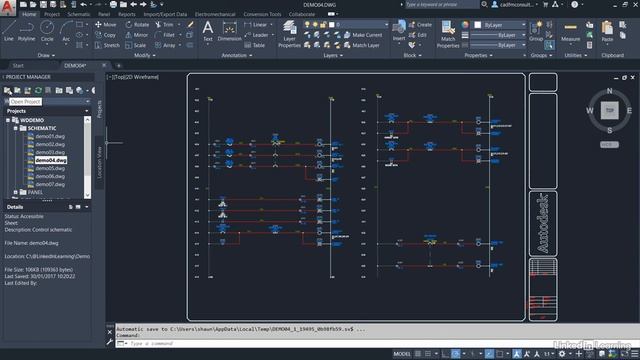Click the Mirror tool
The image size is (640, 360).
[x=137, y=35]
